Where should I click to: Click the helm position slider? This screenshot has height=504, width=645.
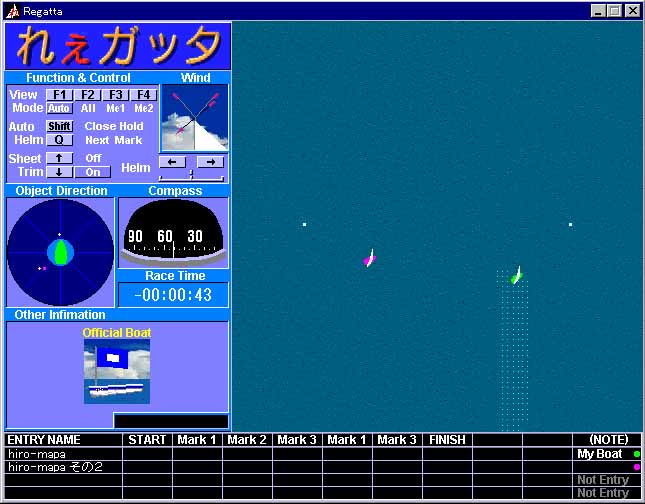192,177
